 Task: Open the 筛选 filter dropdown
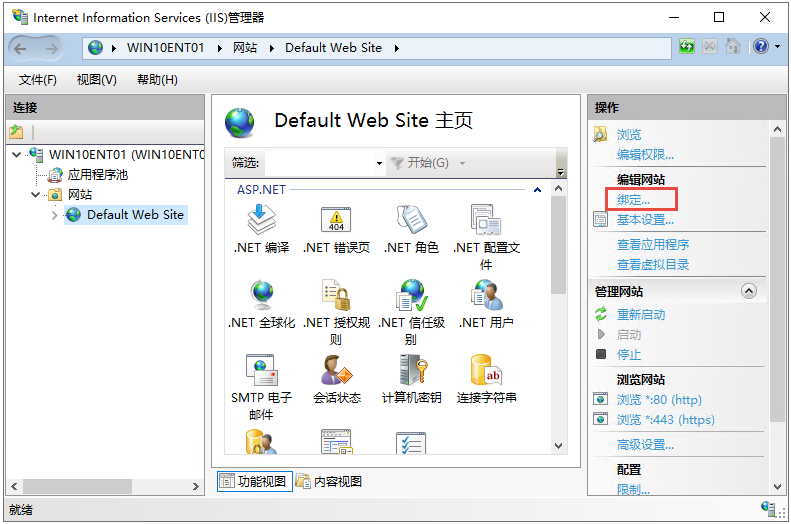click(x=379, y=163)
